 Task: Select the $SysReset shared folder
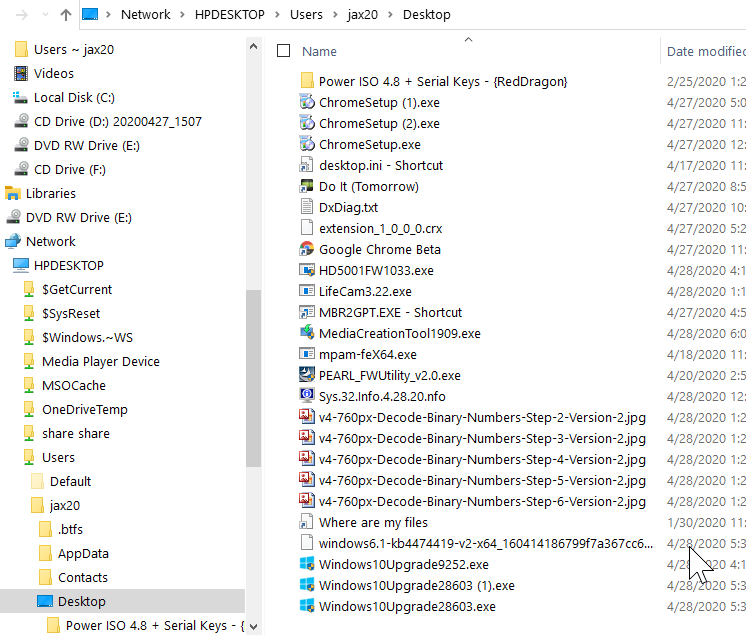pos(71,313)
